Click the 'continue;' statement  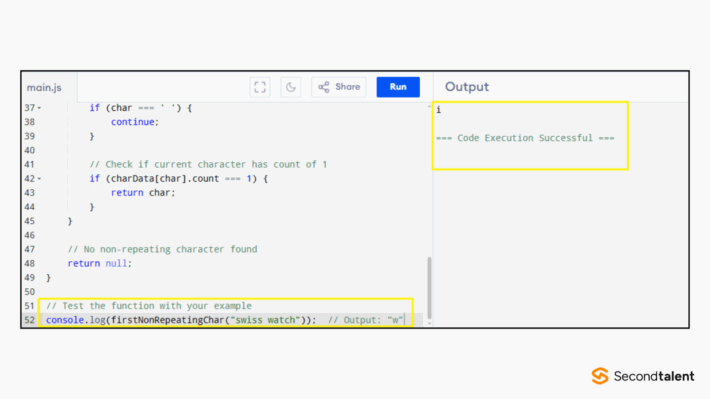click(135, 122)
